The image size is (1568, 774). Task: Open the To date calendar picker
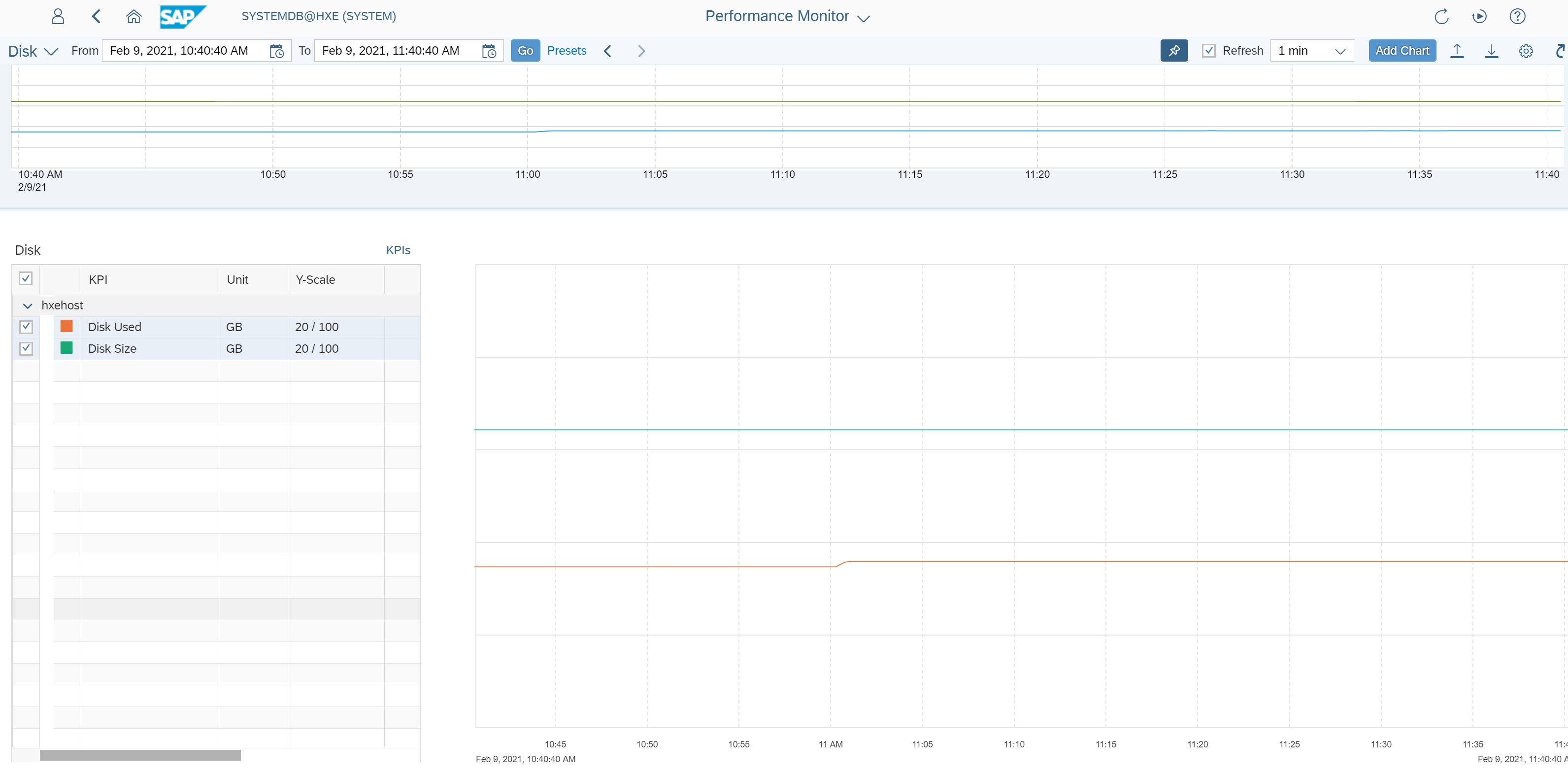[x=489, y=51]
